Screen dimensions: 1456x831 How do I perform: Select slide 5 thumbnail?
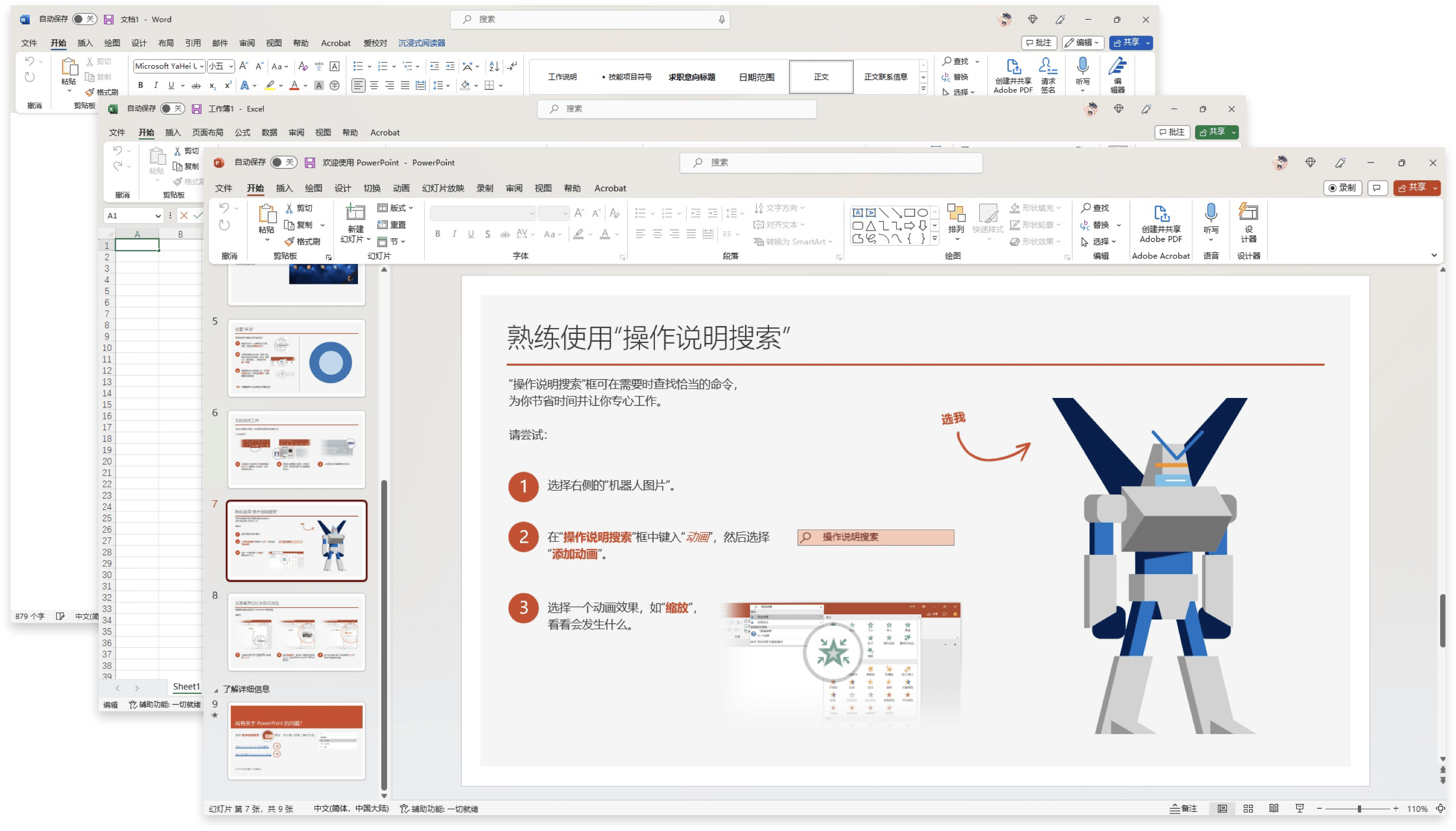(x=296, y=358)
